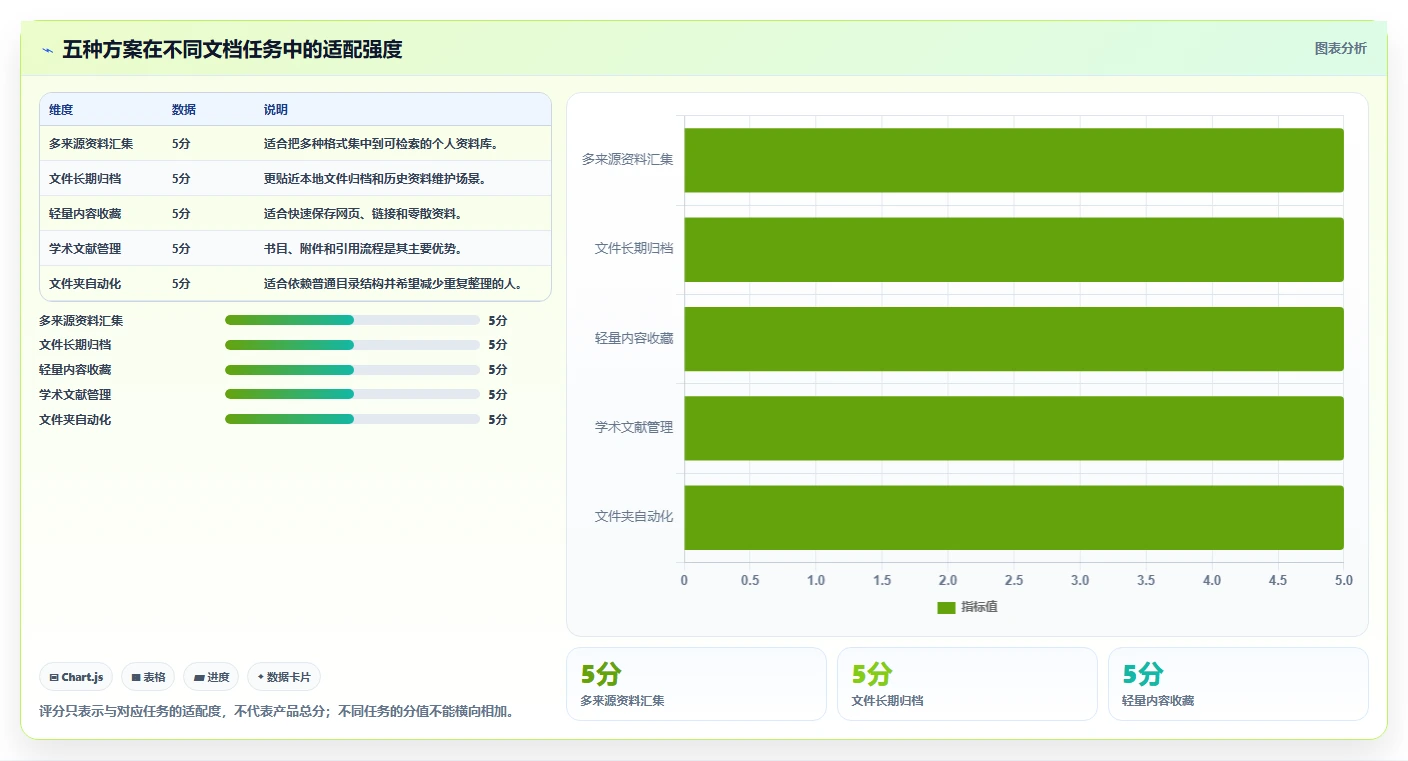
Task: Click the 文件夹自动化 chart bar
Action: [1014, 518]
